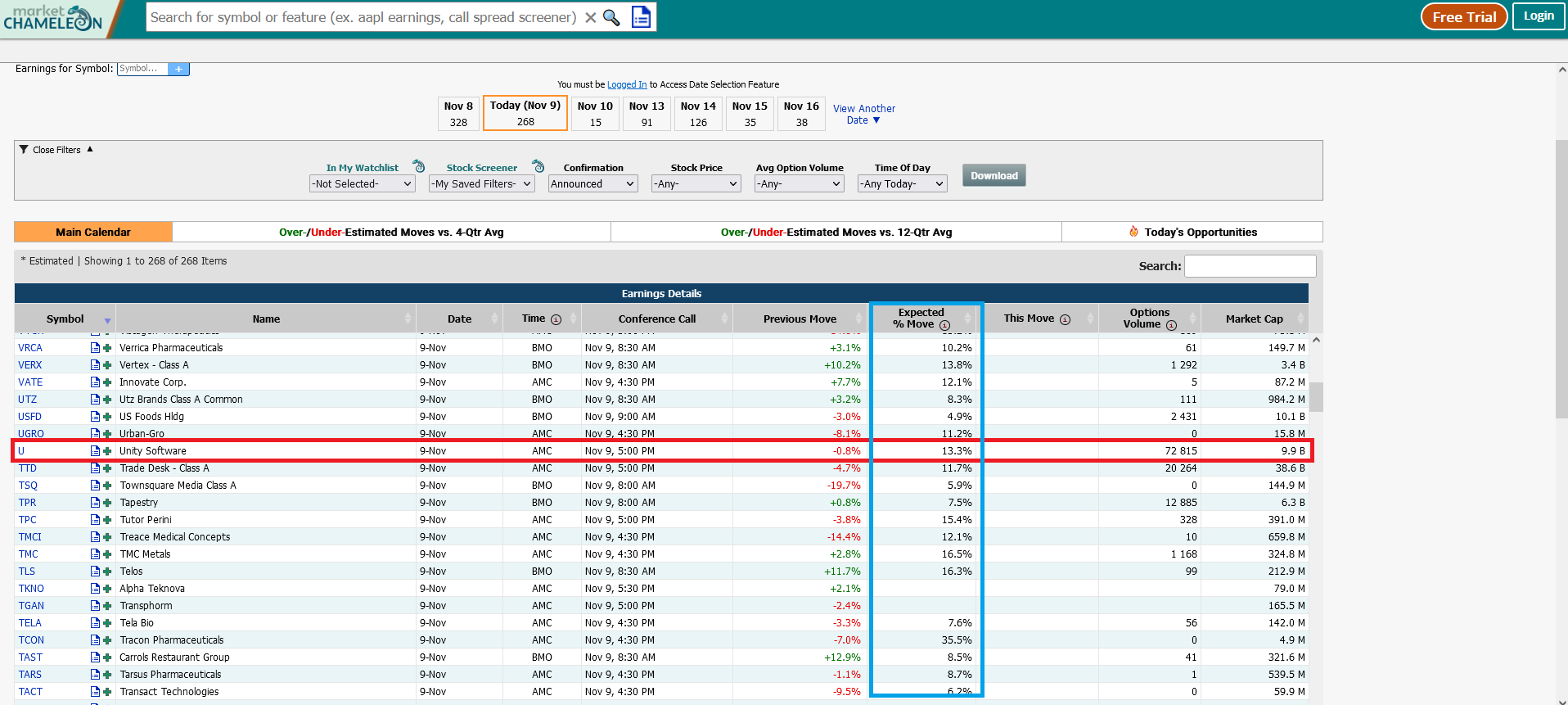The width and height of the screenshot is (1568, 705).
Task: Clear the search box with X icon
Action: point(590,17)
